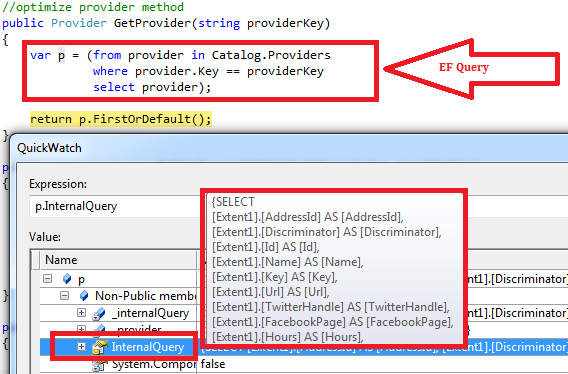Click the _internalQuery field icon
Viewport: 568px width, 374px height.
click(x=99, y=313)
